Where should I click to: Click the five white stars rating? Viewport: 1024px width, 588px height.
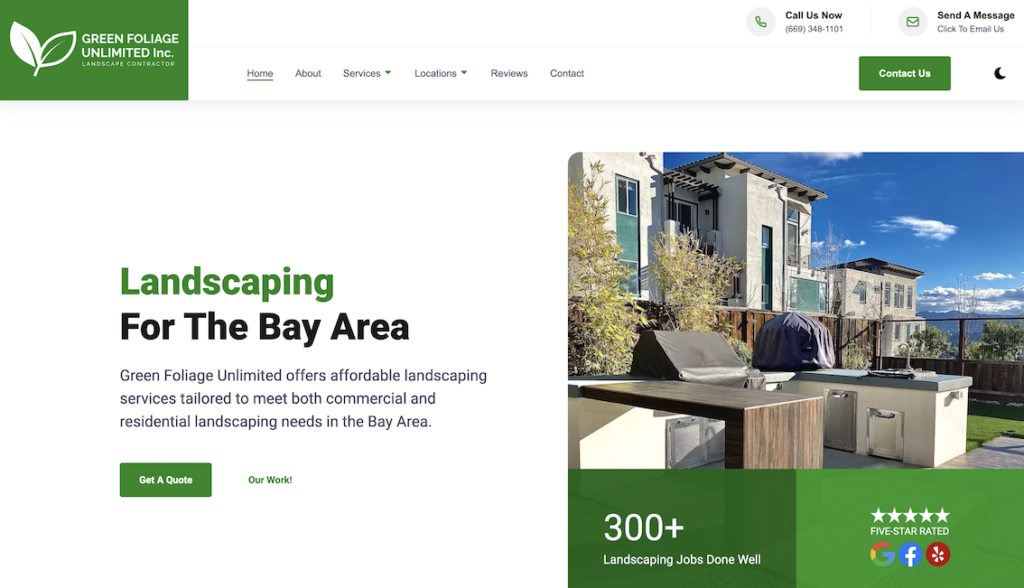910,515
